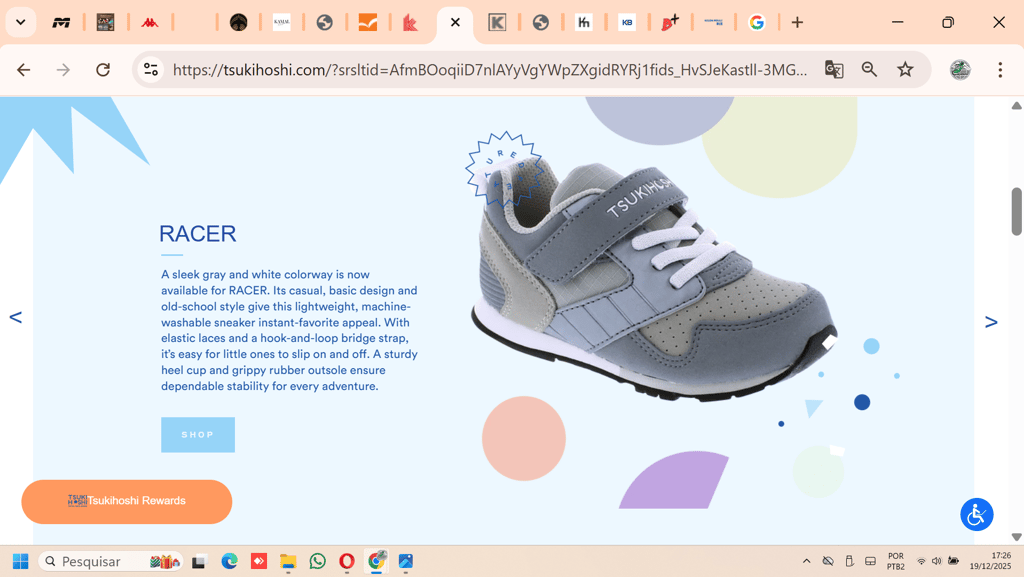Click the gray RACER sneaker image

[x=653, y=277]
